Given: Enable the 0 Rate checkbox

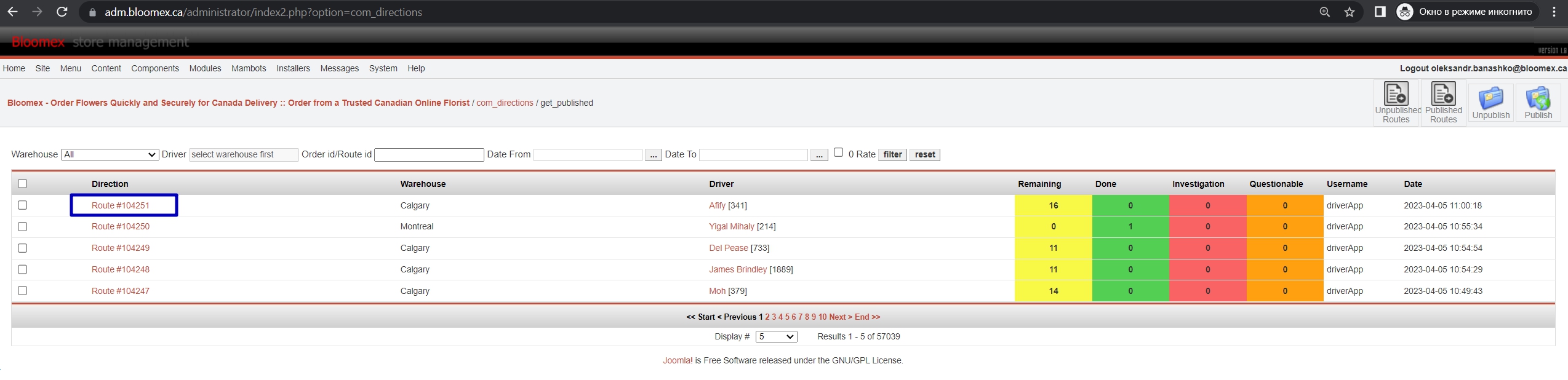Looking at the screenshot, I should 838,152.
